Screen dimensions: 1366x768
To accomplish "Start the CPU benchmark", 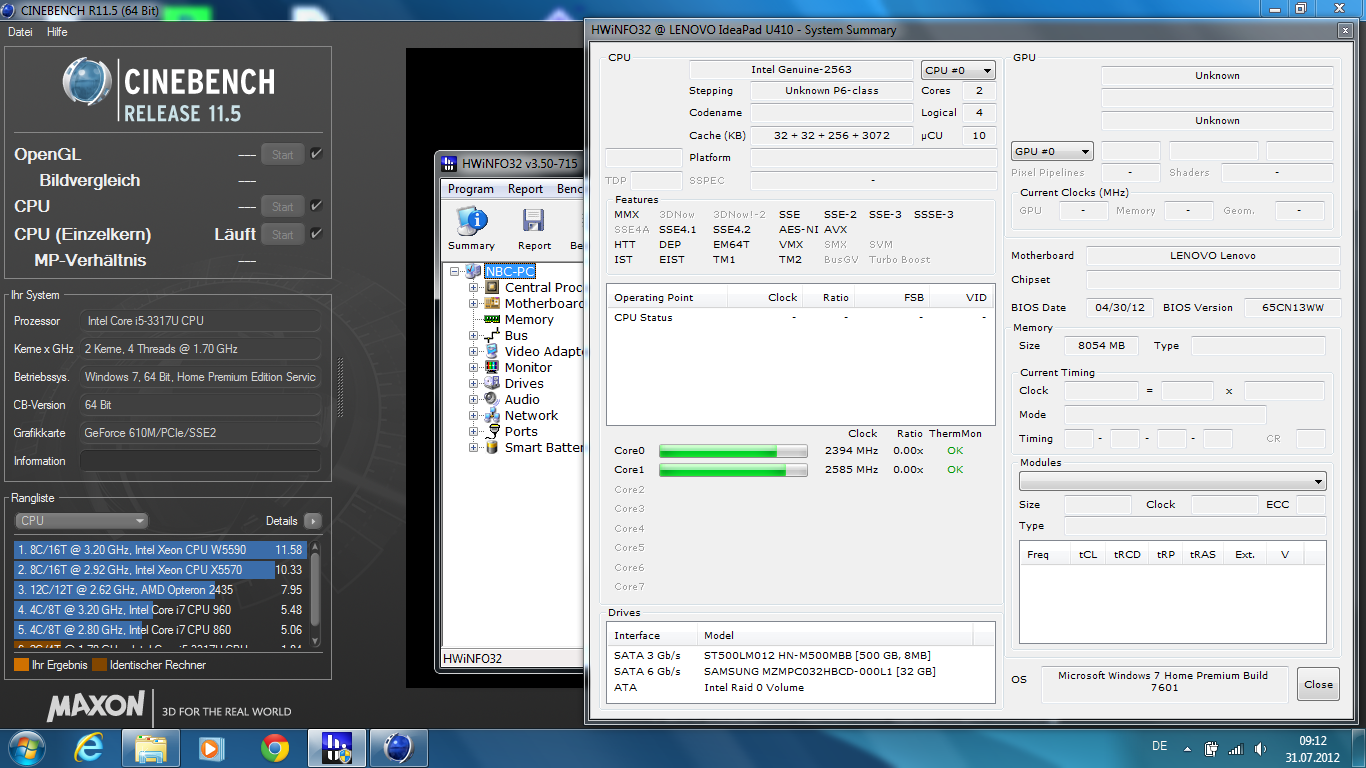I will [x=282, y=206].
